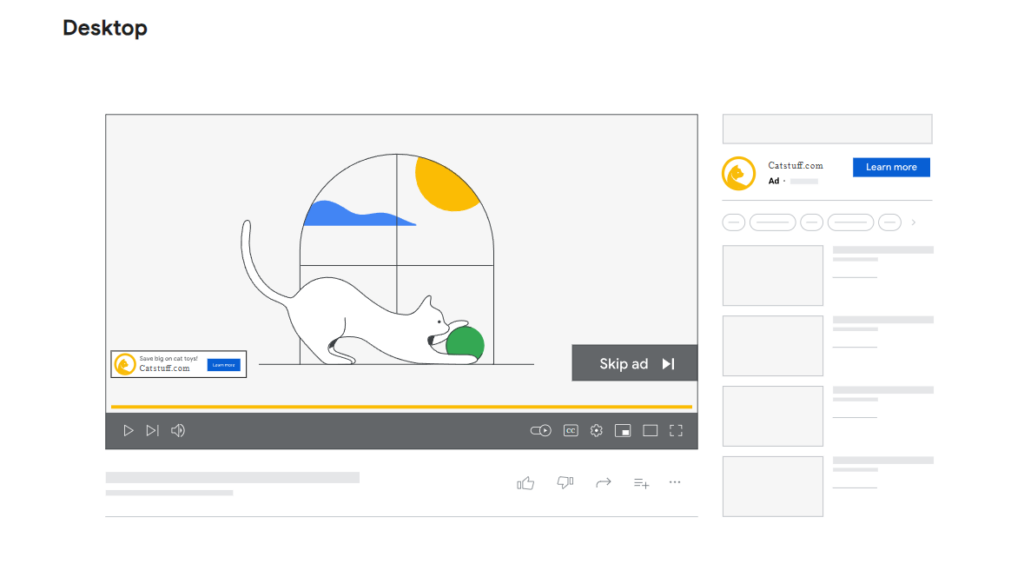This screenshot has height=577, width=1024.
Task: Share the video using arrow icon
Action: 603,483
